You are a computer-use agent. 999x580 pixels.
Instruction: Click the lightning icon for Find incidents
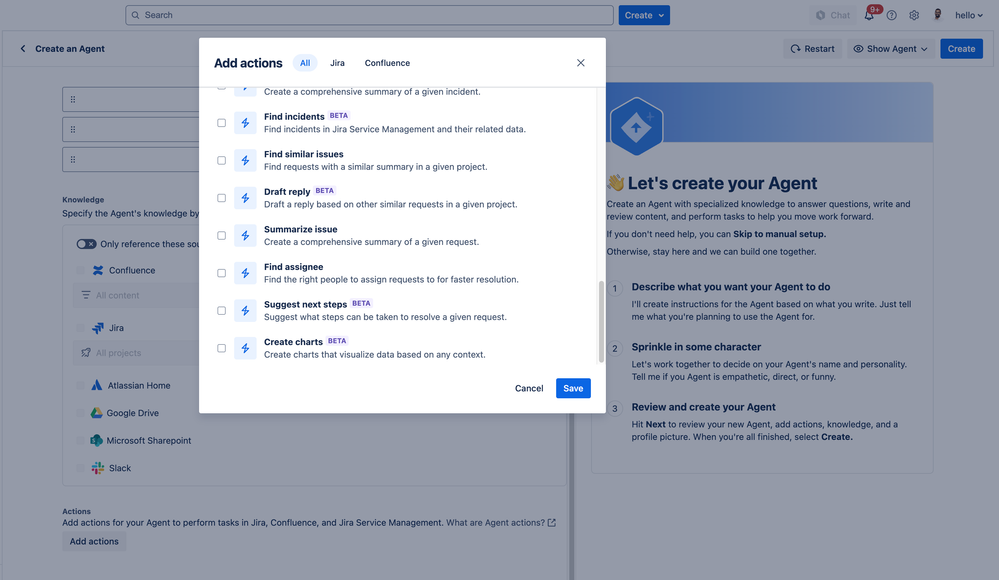245,123
